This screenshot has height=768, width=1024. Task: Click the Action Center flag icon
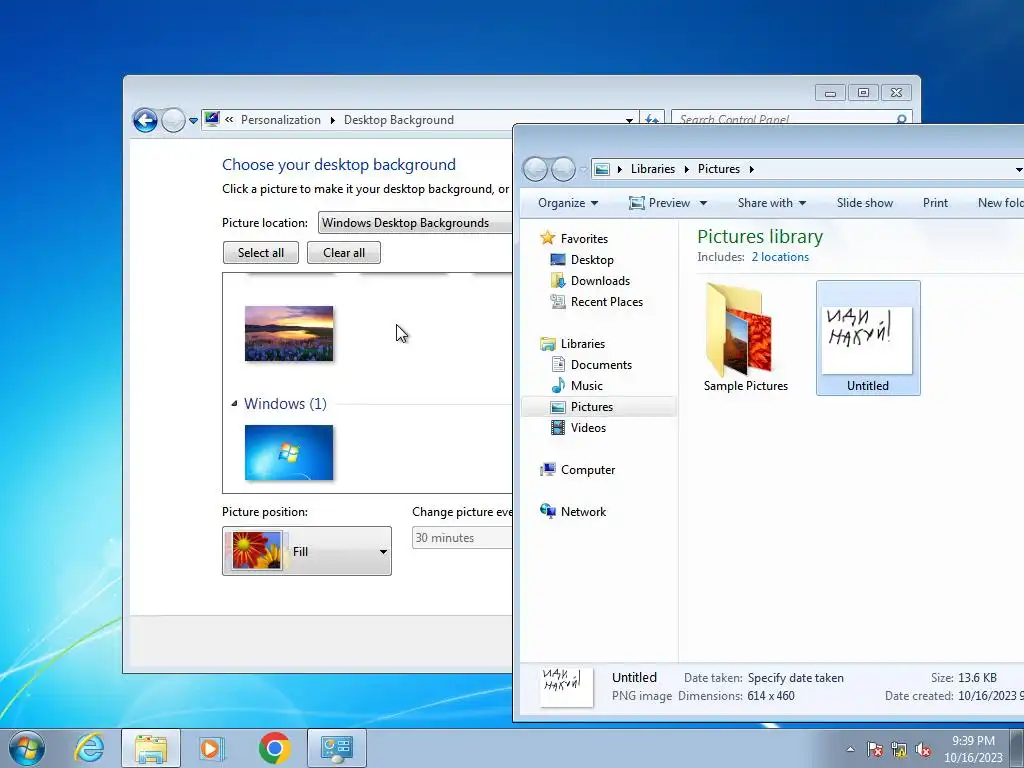tap(874, 749)
